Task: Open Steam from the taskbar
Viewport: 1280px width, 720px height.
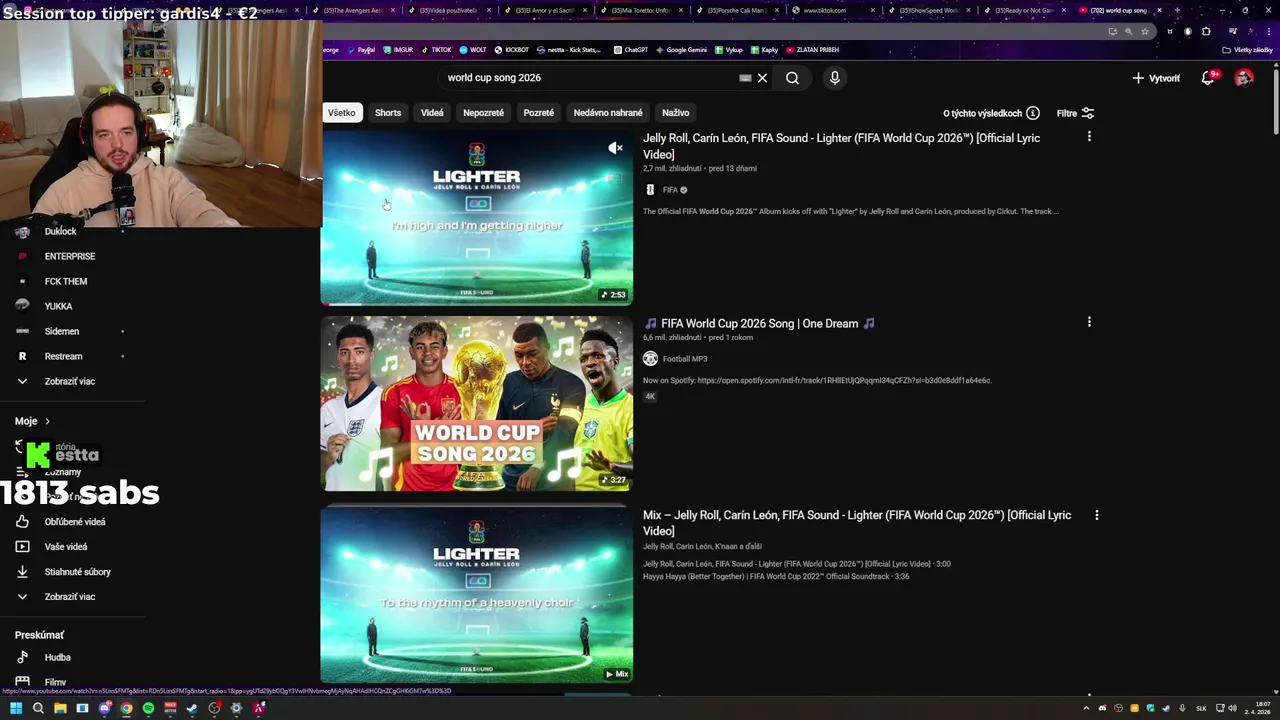Action: click(192, 708)
